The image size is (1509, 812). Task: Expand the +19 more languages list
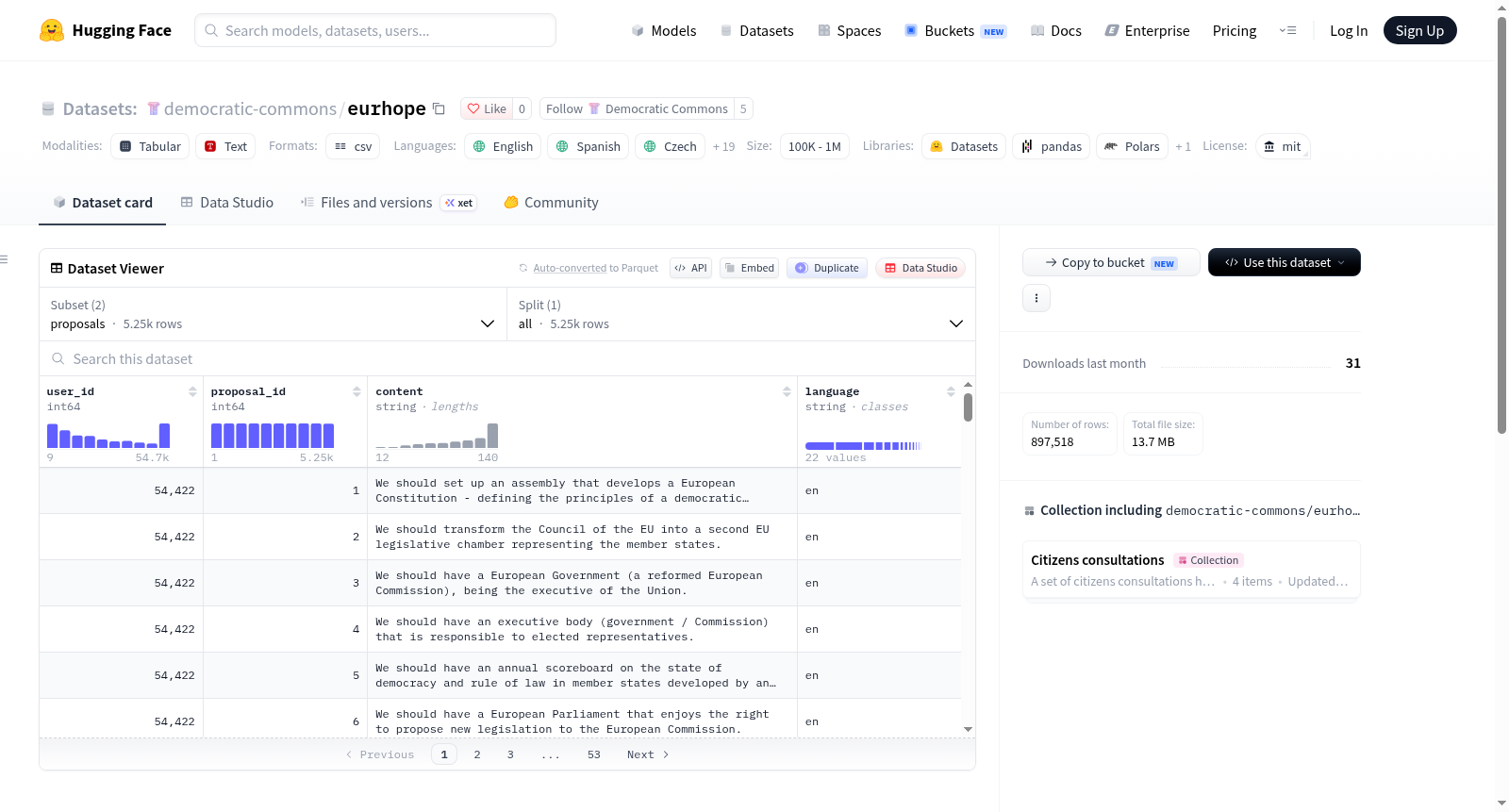coord(723,146)
